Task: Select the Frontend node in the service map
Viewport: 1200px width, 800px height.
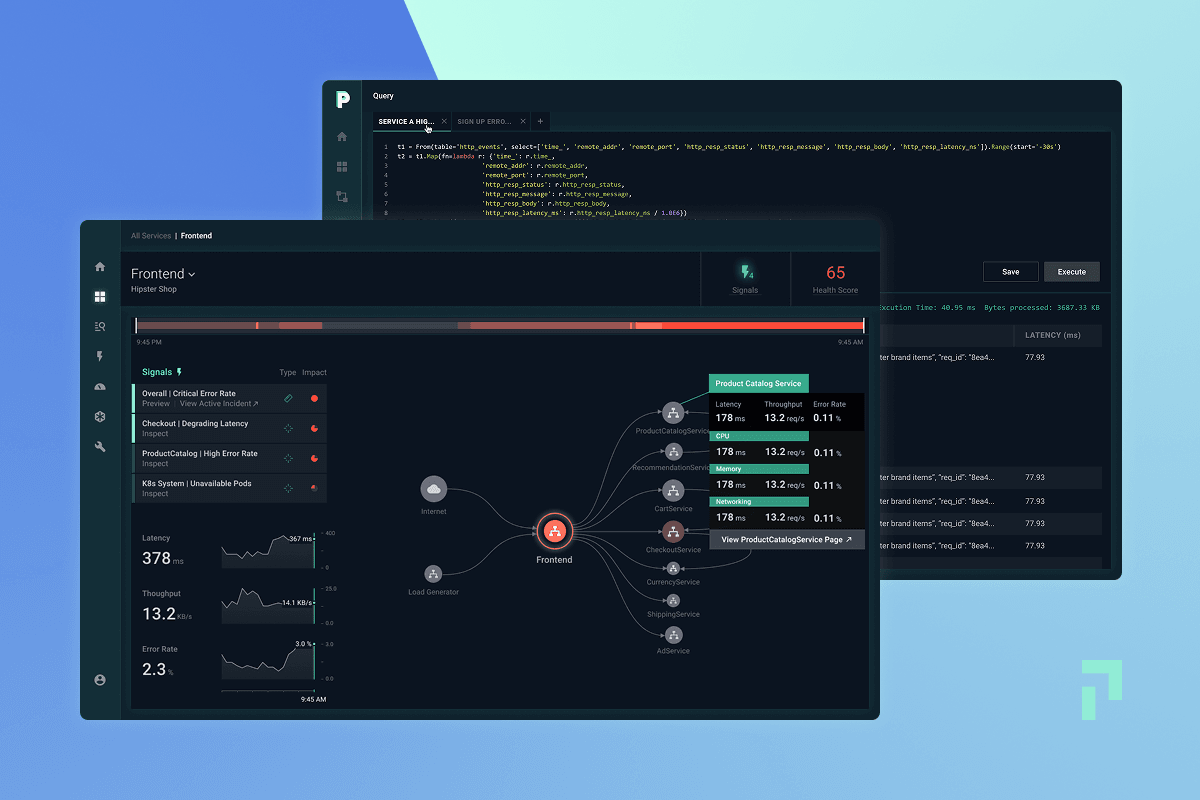Action: (x=554, y=530)
